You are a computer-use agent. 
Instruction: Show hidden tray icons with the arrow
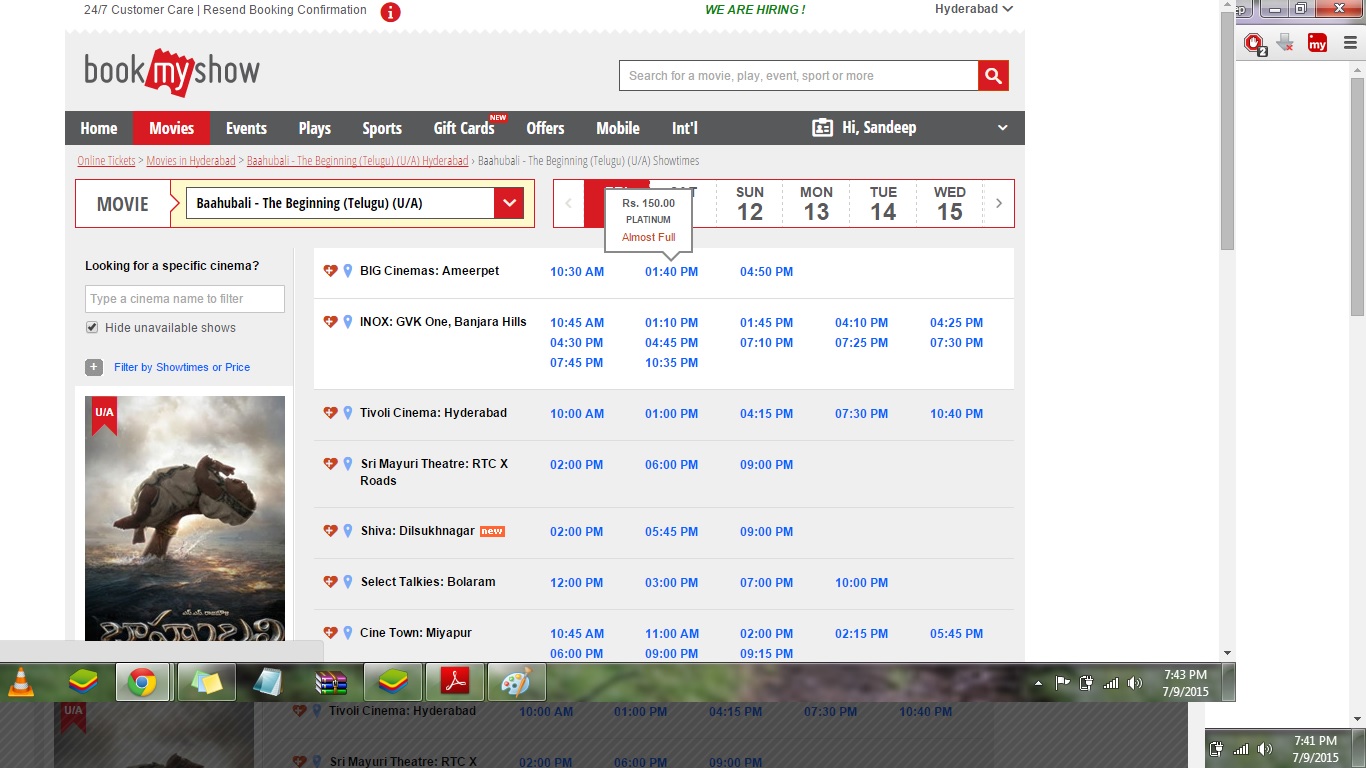(1038, 684)
